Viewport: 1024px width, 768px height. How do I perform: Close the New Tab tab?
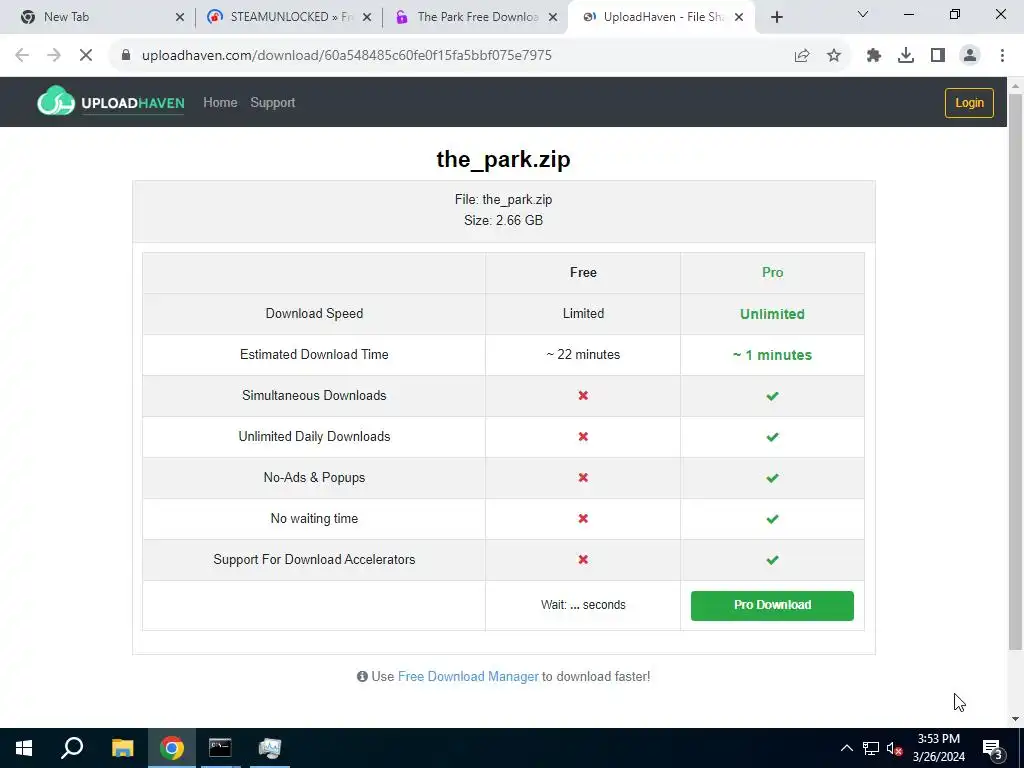180,17
